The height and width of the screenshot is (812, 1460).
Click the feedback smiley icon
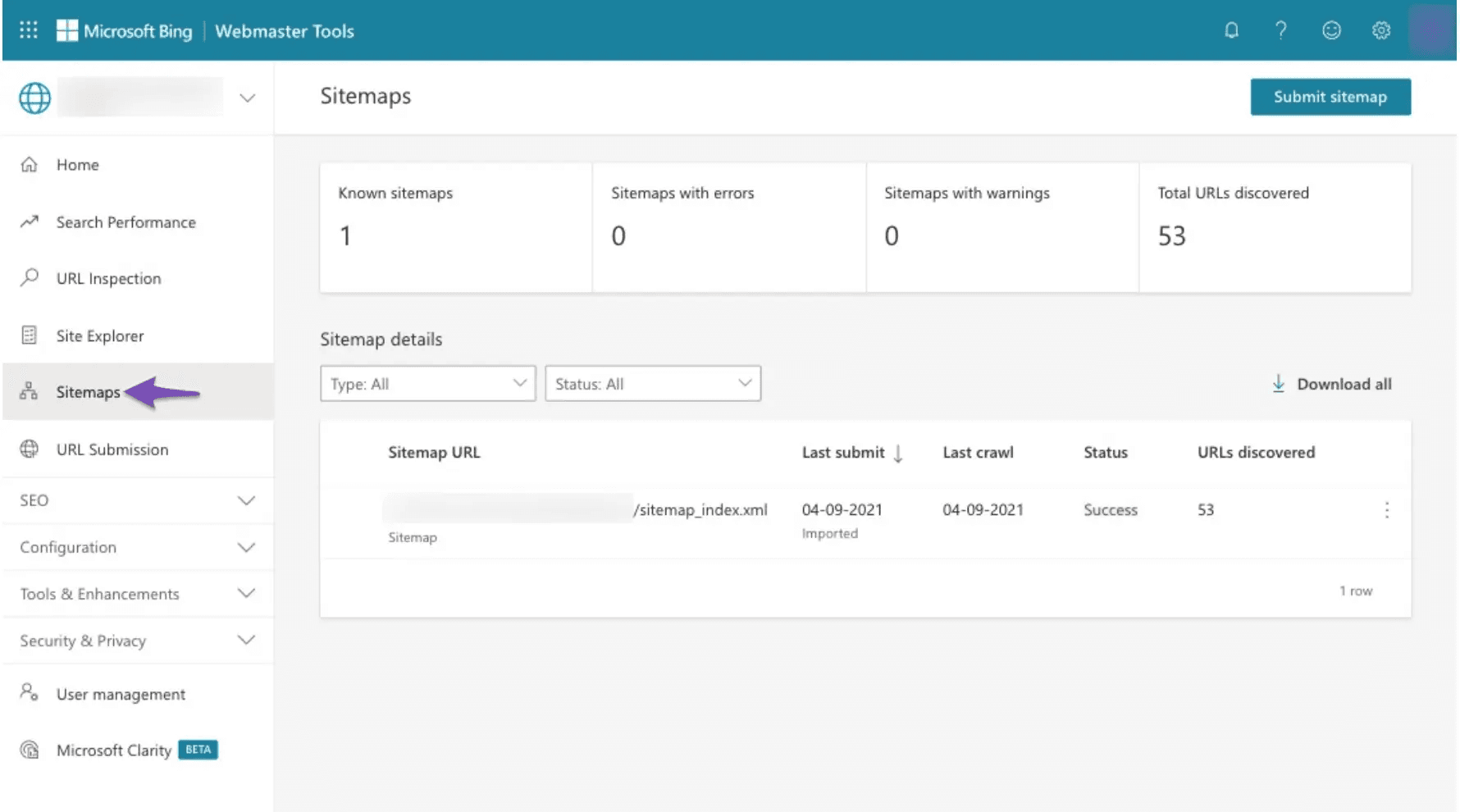point(1331,30)
